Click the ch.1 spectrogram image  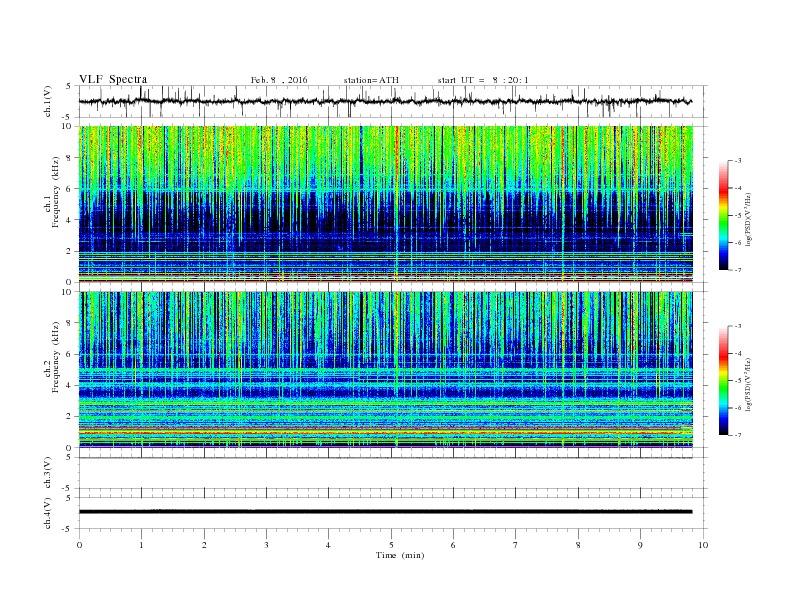(x=386, y=204)
